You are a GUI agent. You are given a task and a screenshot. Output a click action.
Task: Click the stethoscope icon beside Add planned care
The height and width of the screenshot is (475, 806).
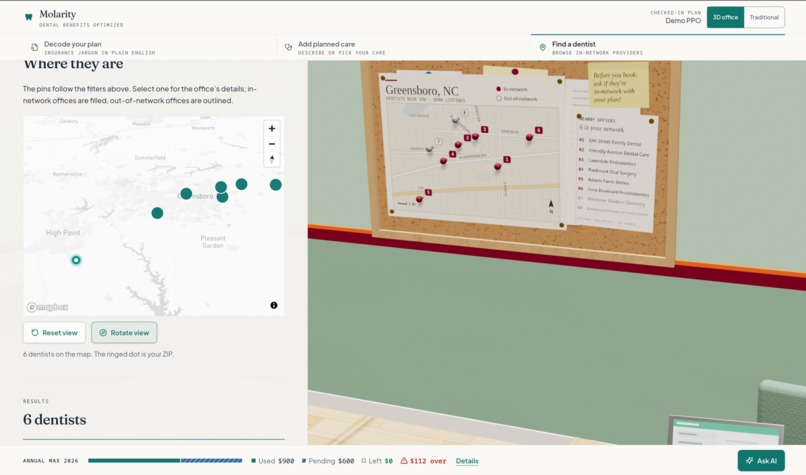(288, 47)
